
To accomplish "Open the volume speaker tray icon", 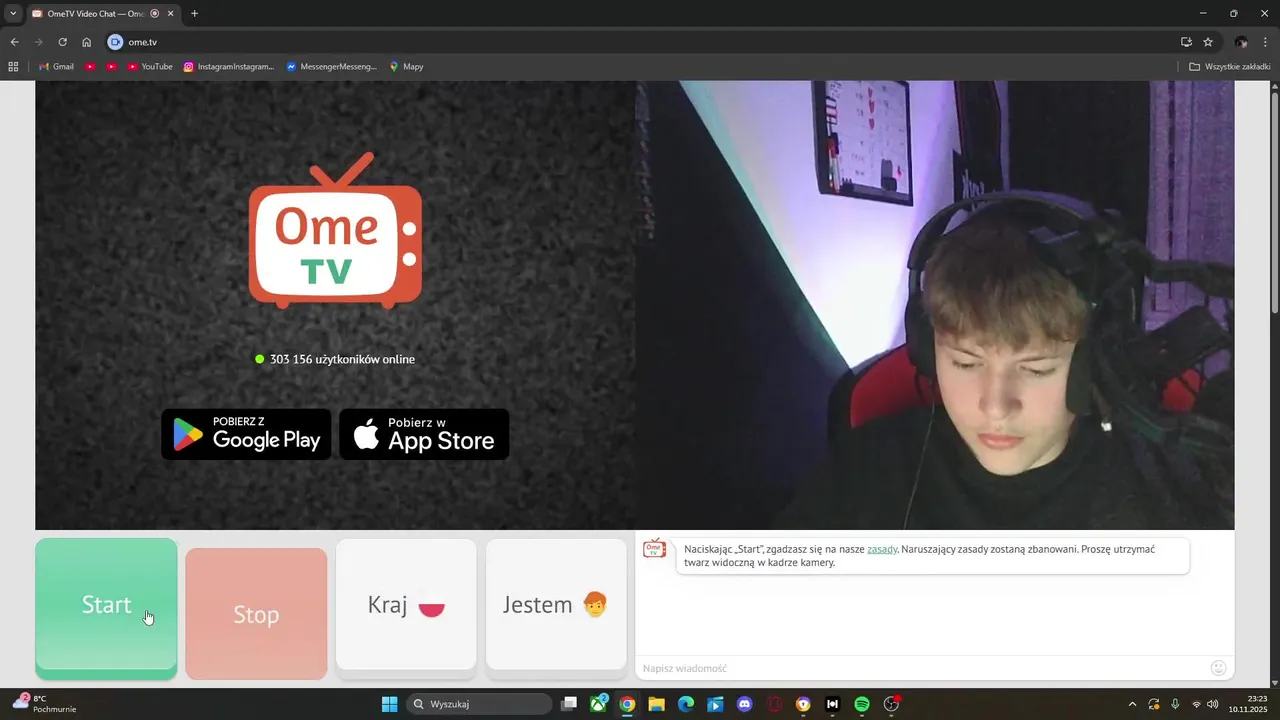I will click(x=1213, y=704).
